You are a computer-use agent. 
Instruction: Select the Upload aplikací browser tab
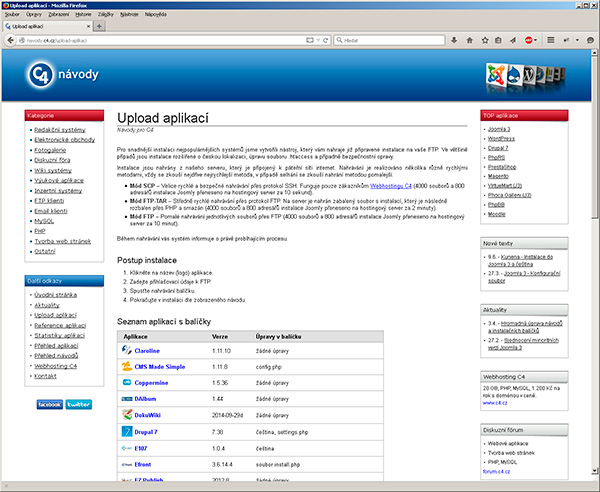[48, 26]
